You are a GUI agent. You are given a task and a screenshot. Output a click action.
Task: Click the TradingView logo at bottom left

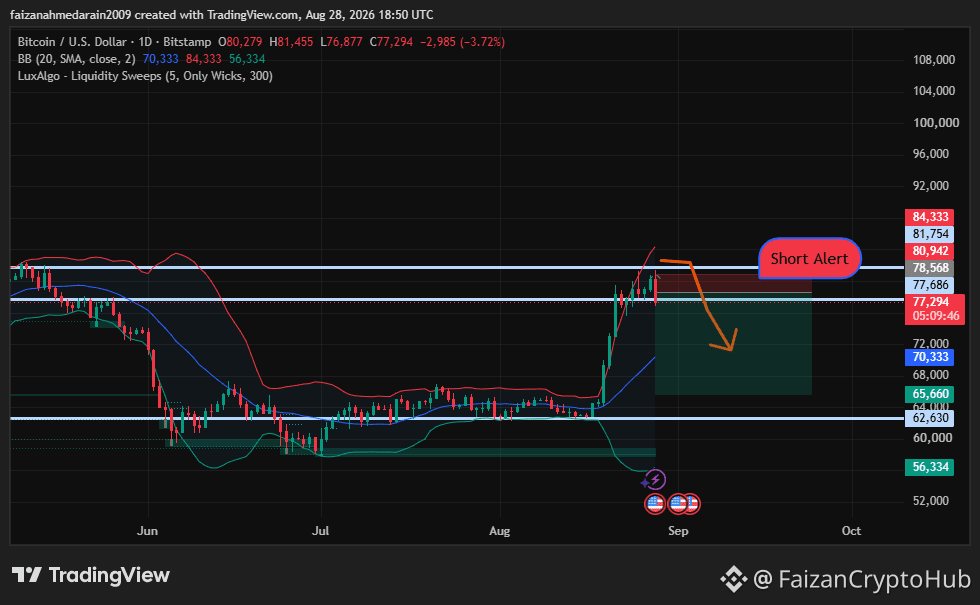(91, 575)
